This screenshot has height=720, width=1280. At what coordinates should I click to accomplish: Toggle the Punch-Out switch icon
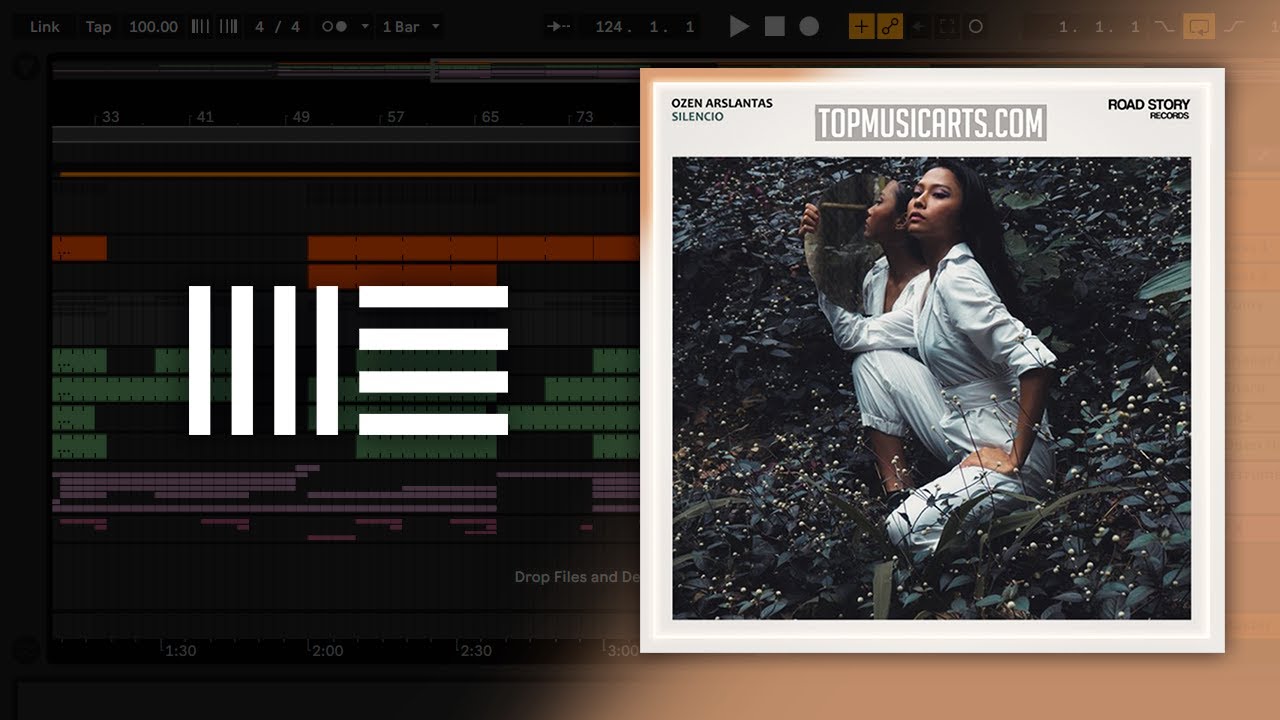(1233, 27)
